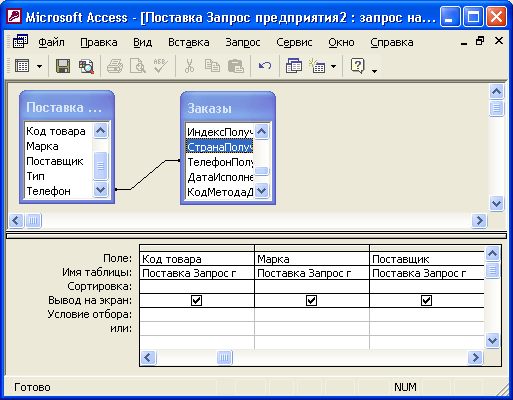Open the Сервис menu
Viewport: 513px width, 400px height.
click(294, 42)
